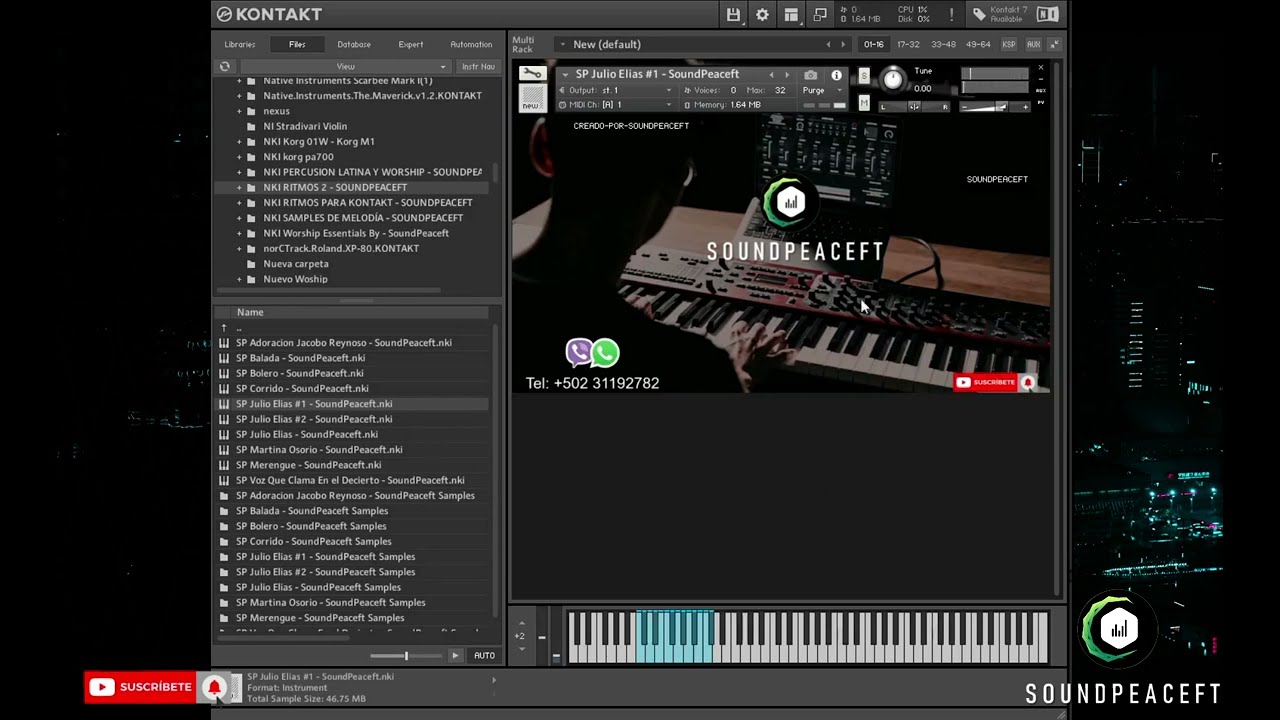
Task: Open the View dropdown in browser
Action: pyautogui.click(x=345, y=67)
